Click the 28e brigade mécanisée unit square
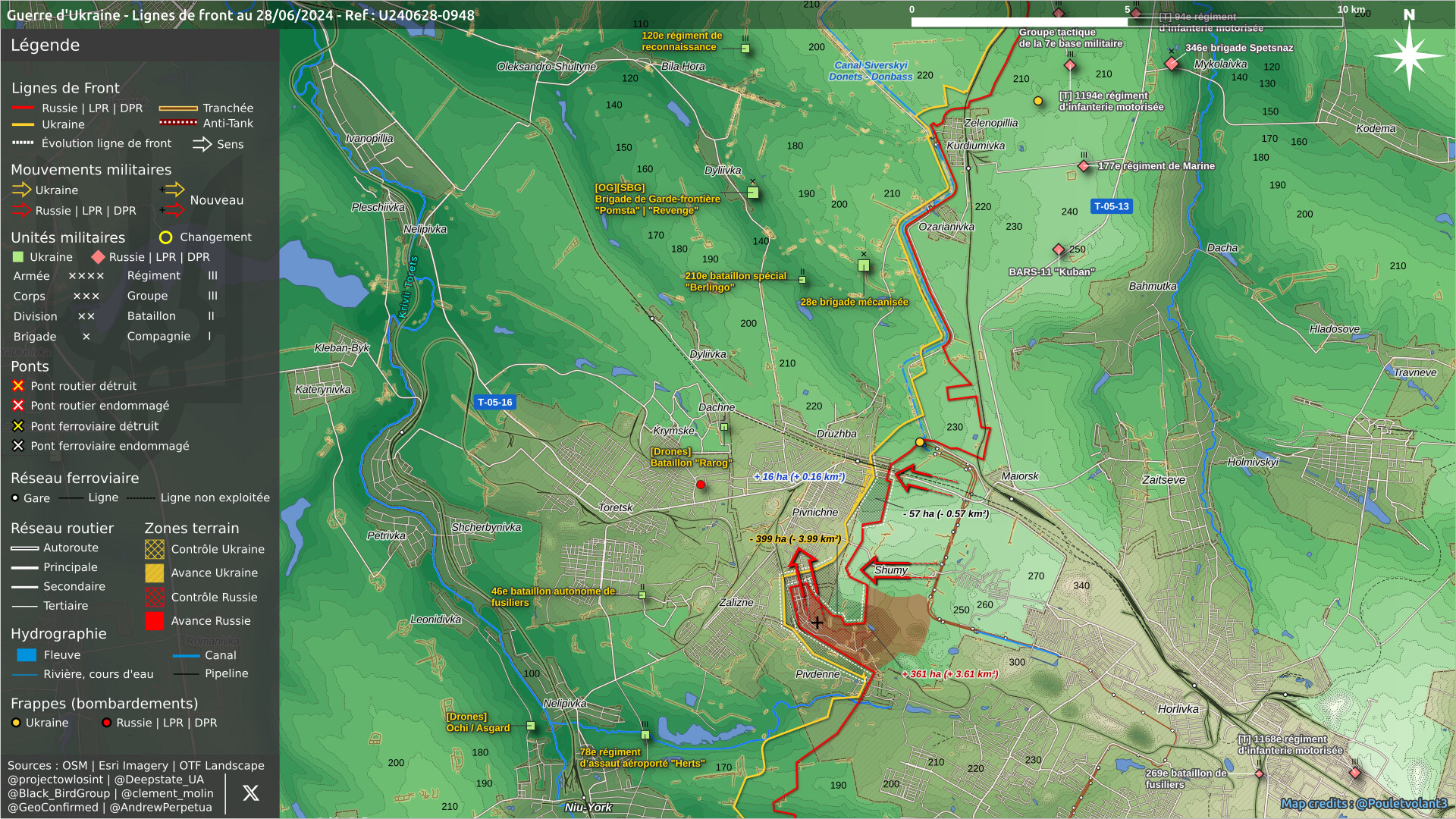1456x819 pixels. [x=863, y=265]
